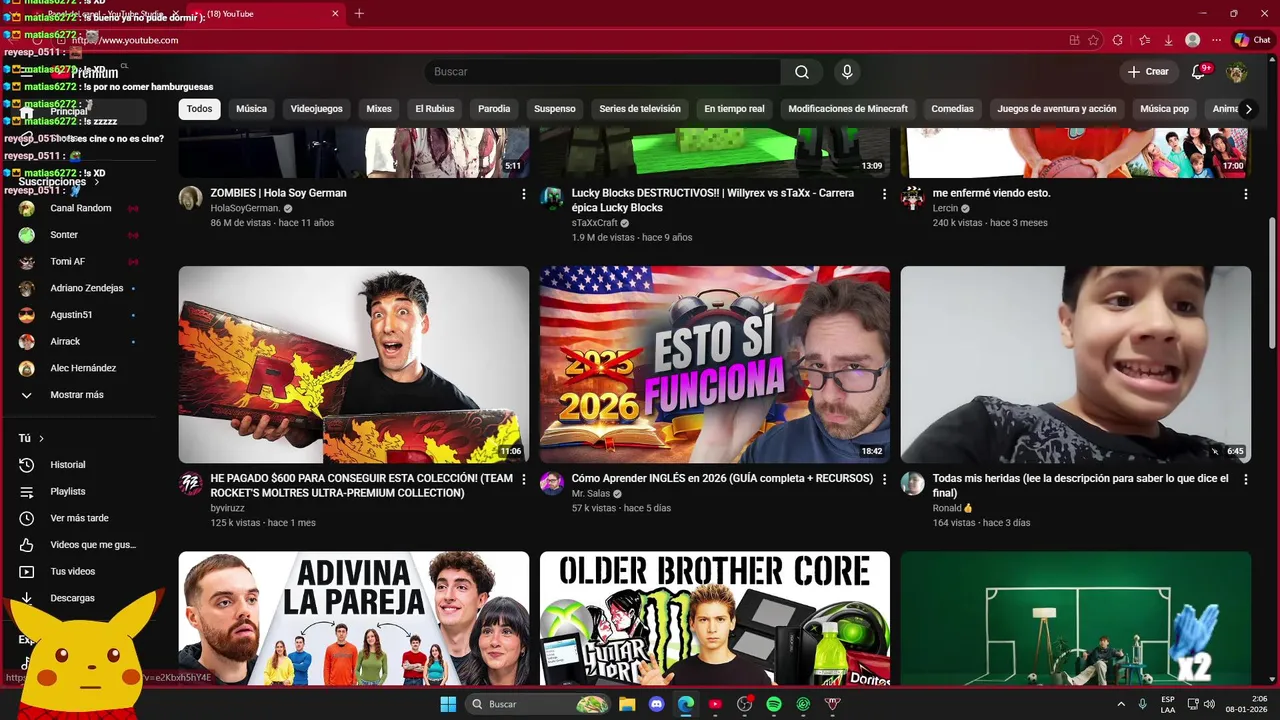Image resolution: width=1280 pixels, height=720 pixels.
Task: Select Juegos de aventura y acción chip
Action: click(x=1057, y=109)
